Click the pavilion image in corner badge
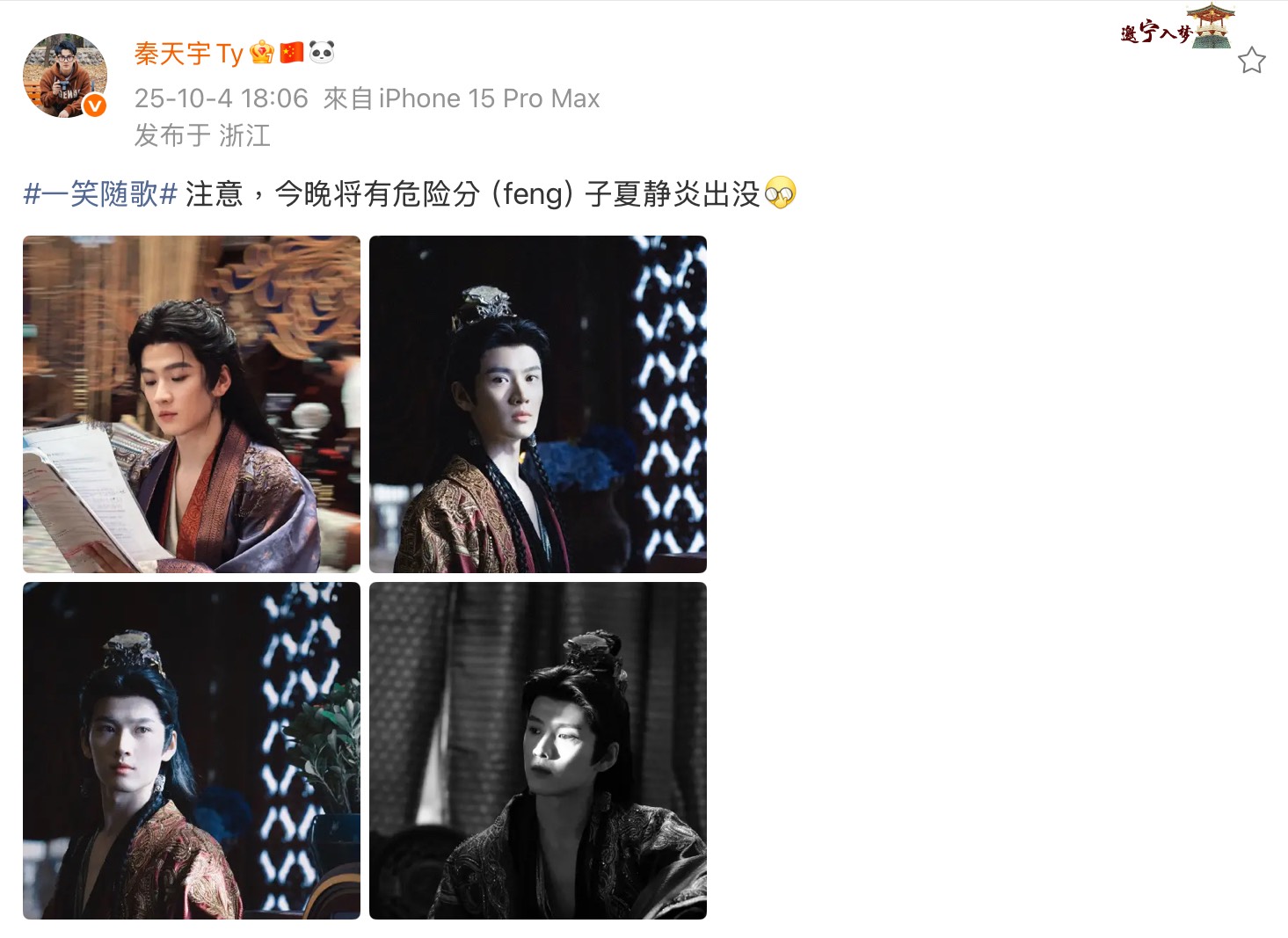 click(x=1212, y=26)
